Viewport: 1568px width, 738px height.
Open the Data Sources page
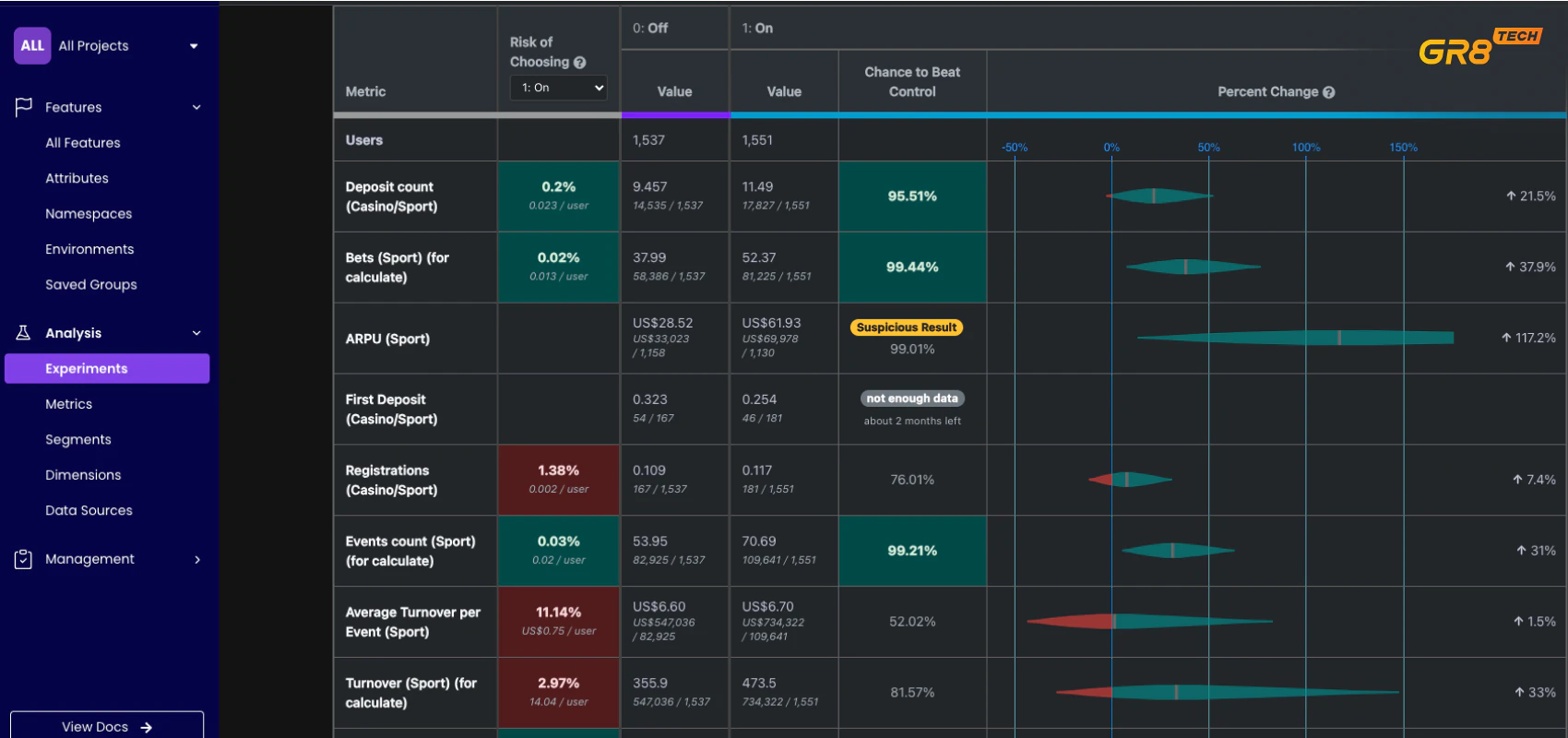[x=89, y=510]
